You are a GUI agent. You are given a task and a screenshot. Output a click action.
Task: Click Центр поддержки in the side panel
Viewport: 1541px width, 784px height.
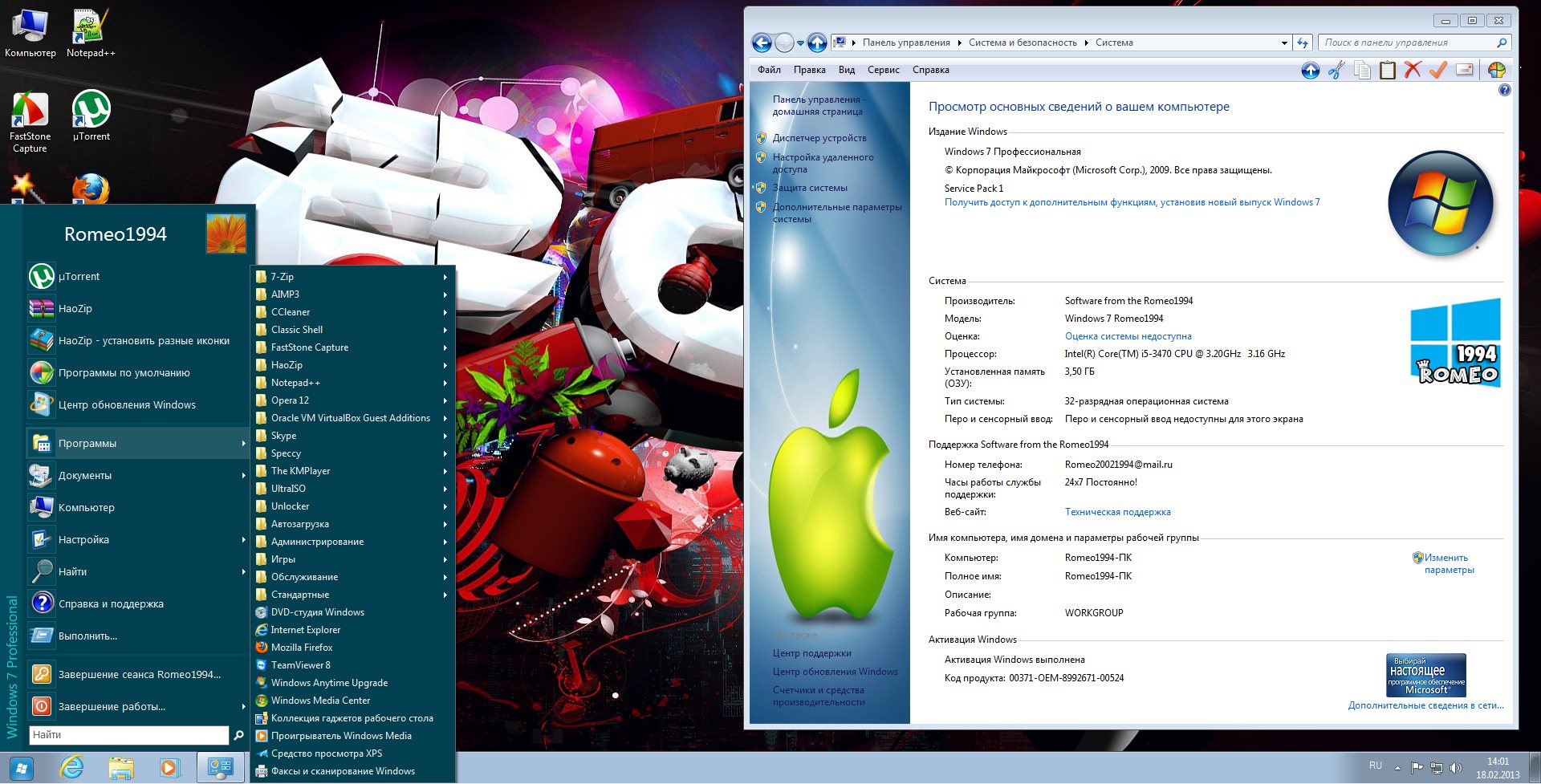click(812, 653)
